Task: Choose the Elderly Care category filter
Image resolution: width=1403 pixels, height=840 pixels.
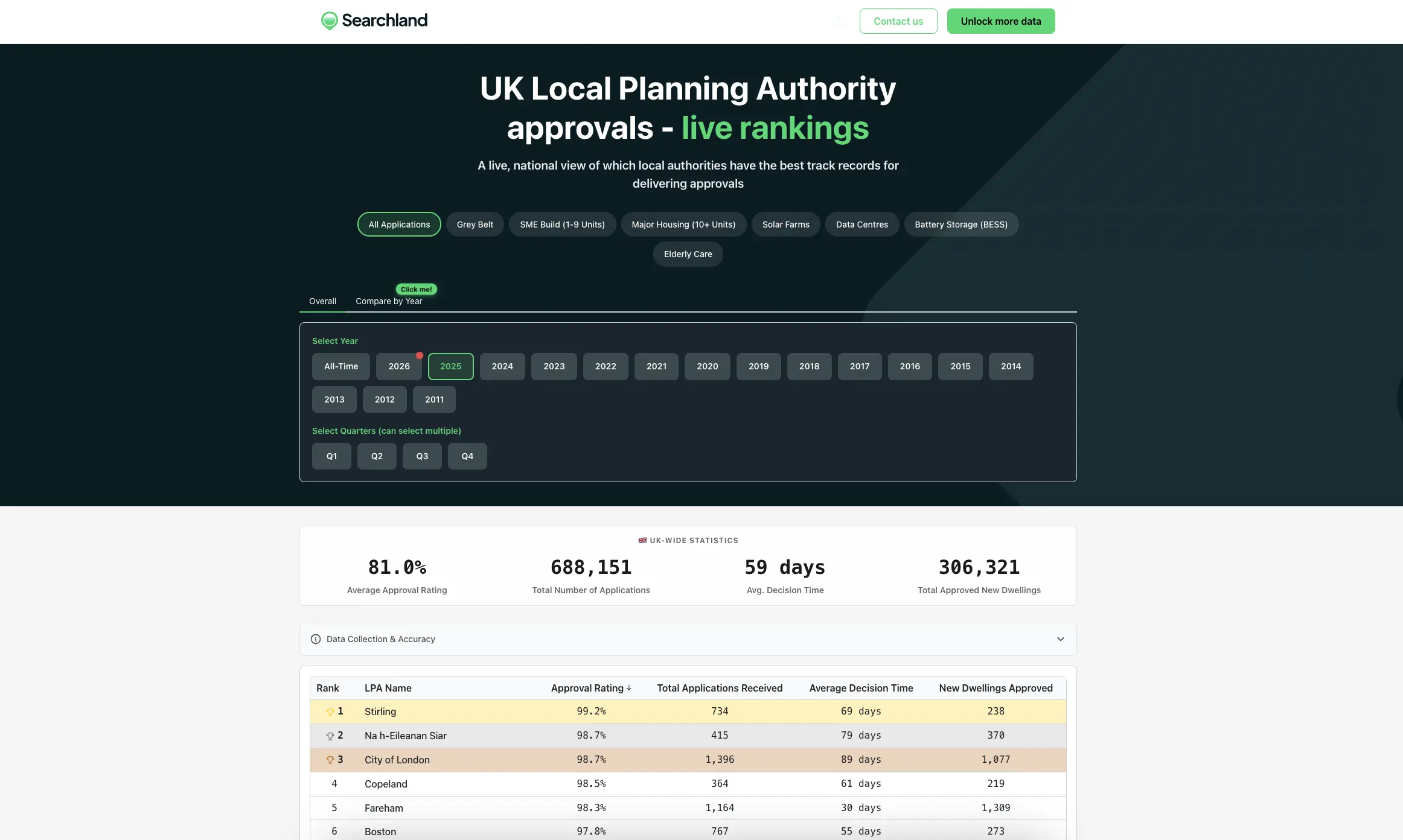Action: [688, 254]
